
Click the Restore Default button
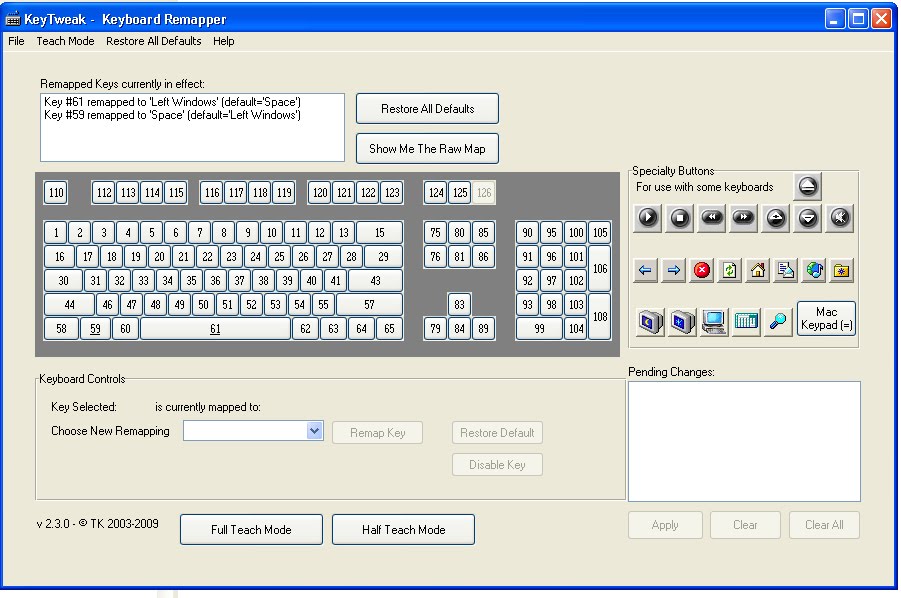point(497,433)
